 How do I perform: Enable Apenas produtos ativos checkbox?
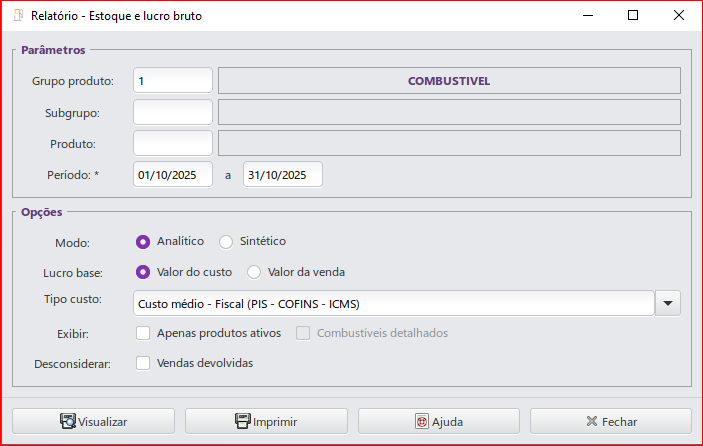click(143, 333)
